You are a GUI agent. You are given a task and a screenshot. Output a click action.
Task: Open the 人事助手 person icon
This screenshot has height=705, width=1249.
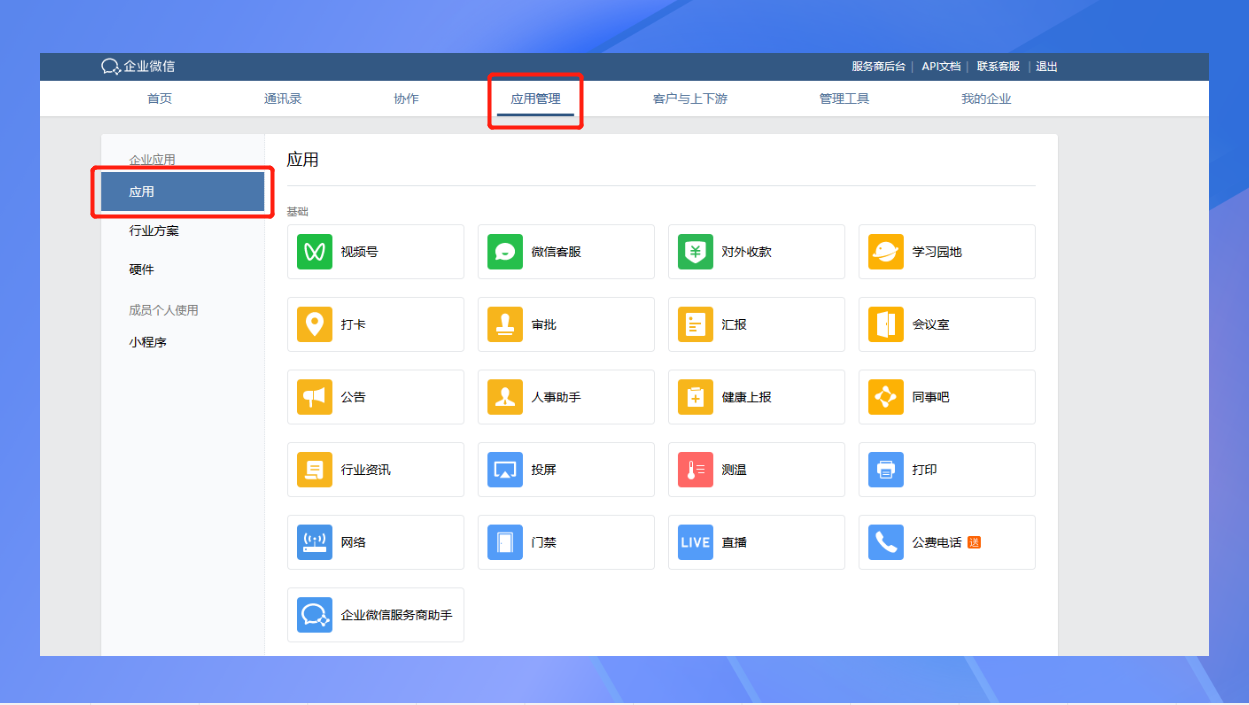505,397
